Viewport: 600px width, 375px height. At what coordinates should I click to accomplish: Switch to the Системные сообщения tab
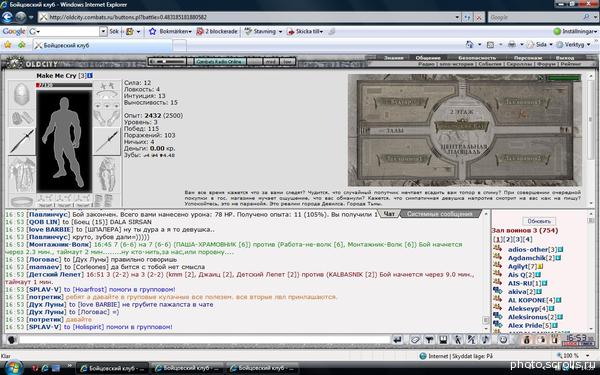pyautogui.click(x=439, y=214)
